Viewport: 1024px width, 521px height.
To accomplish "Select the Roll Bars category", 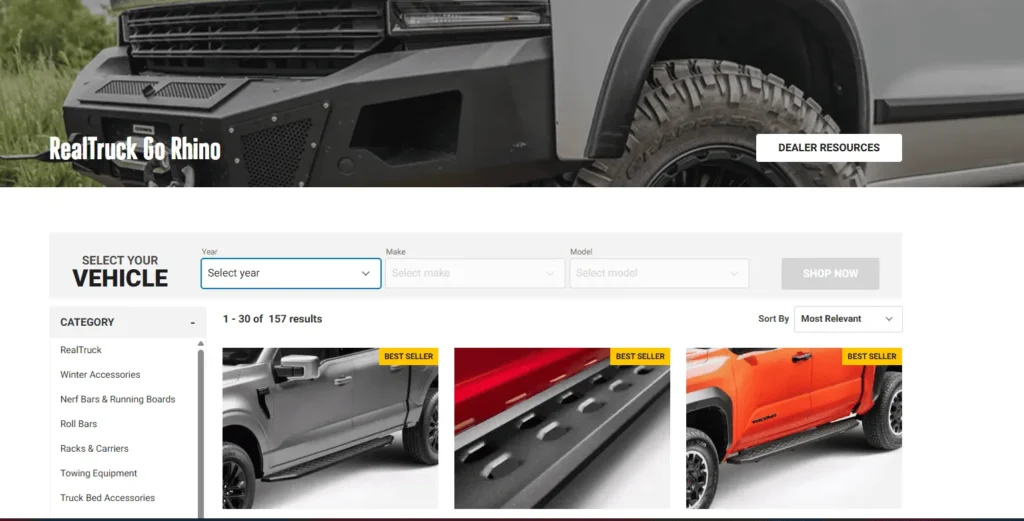I will [x=78, y=424].
